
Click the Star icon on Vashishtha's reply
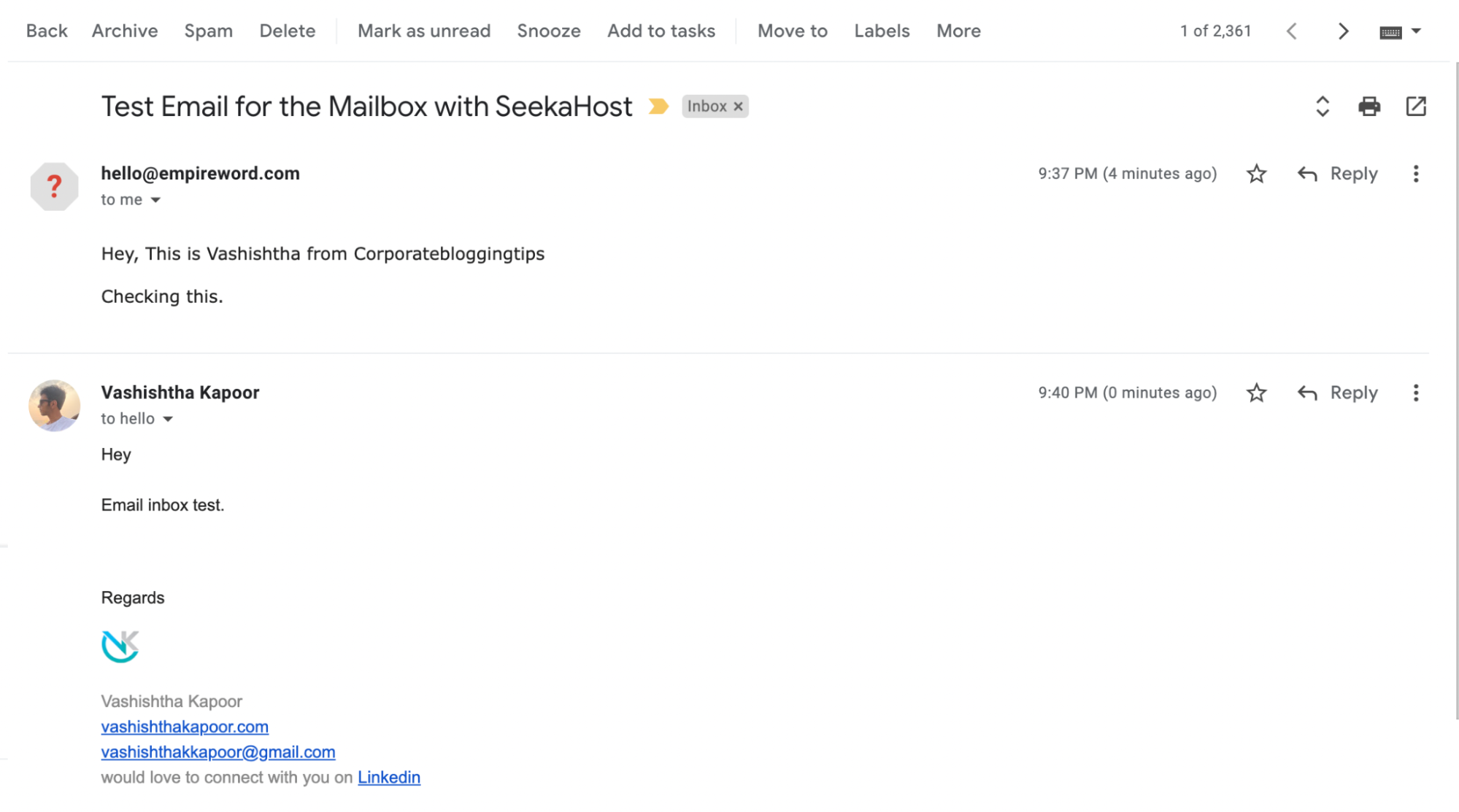point(1258,392)
